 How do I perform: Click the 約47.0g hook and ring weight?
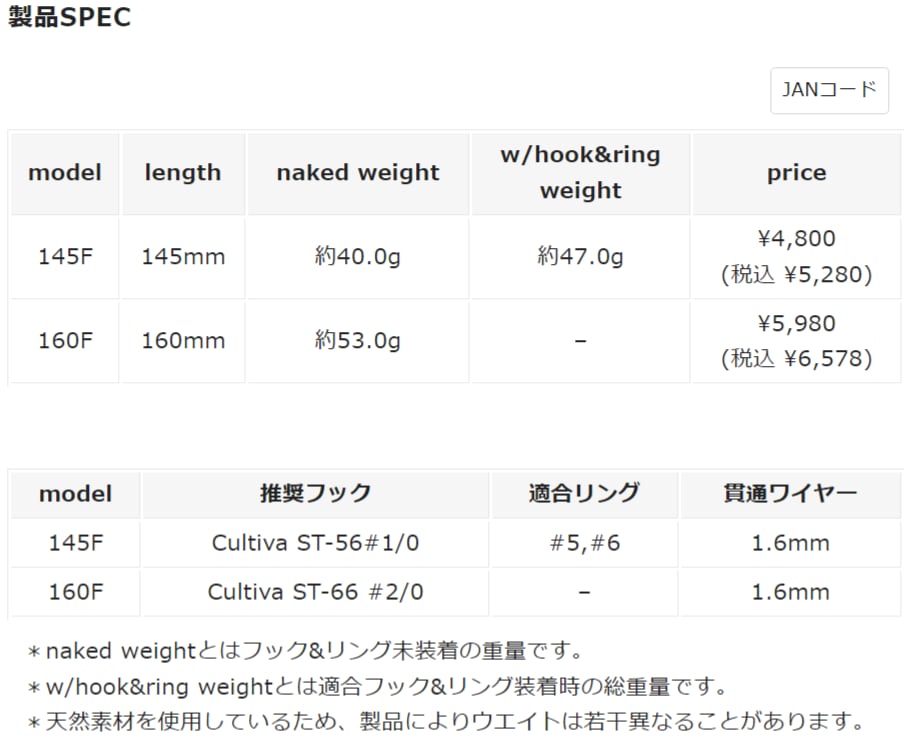tap(580, 257)
